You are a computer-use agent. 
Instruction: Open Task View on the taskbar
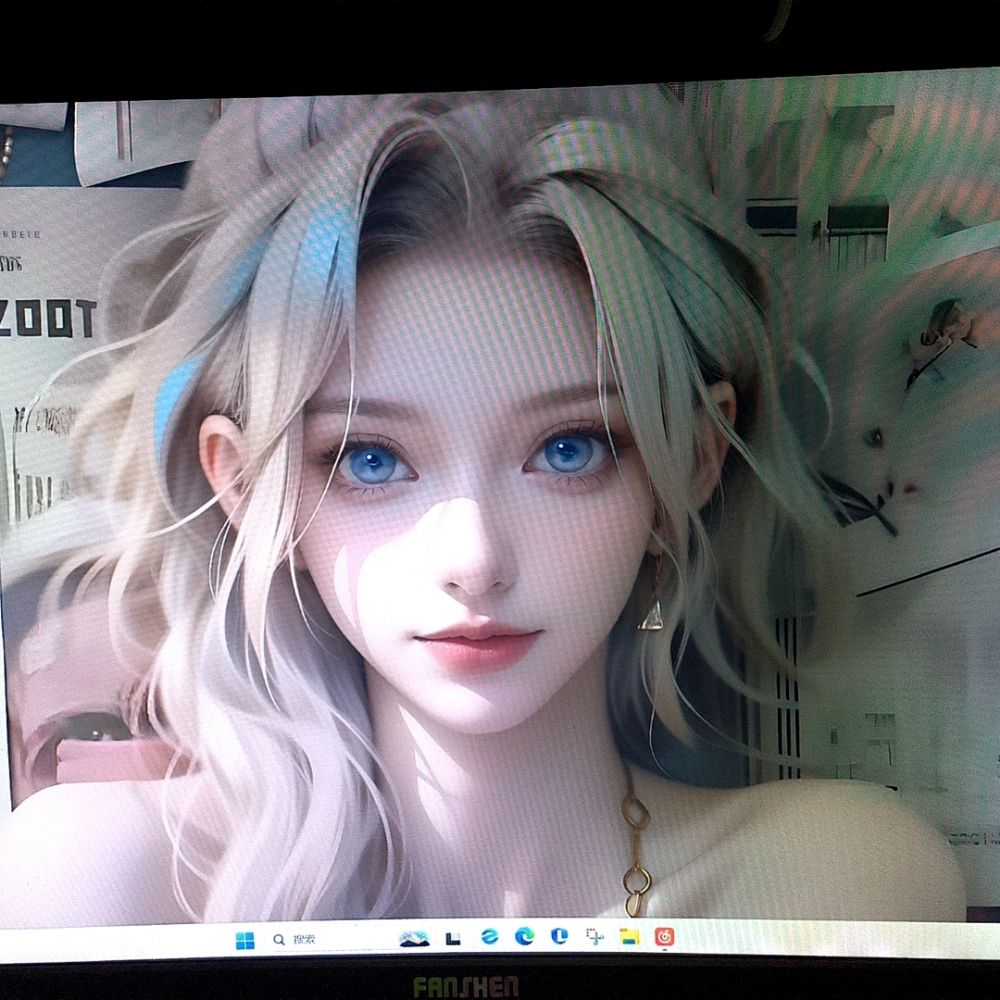(x=453, y=938)
